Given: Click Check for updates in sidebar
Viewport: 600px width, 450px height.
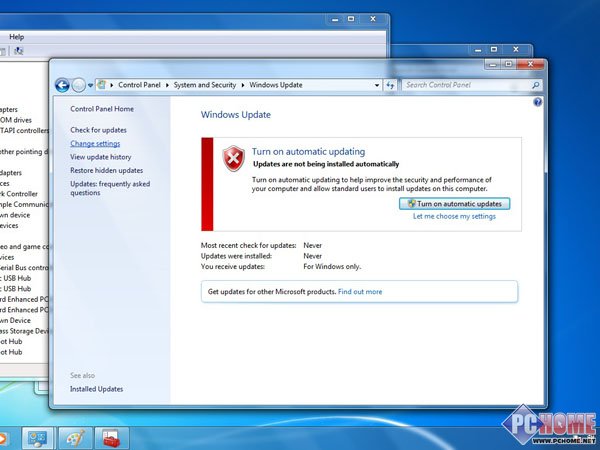Looking at the screenshot, I should [x=98, y=130].
